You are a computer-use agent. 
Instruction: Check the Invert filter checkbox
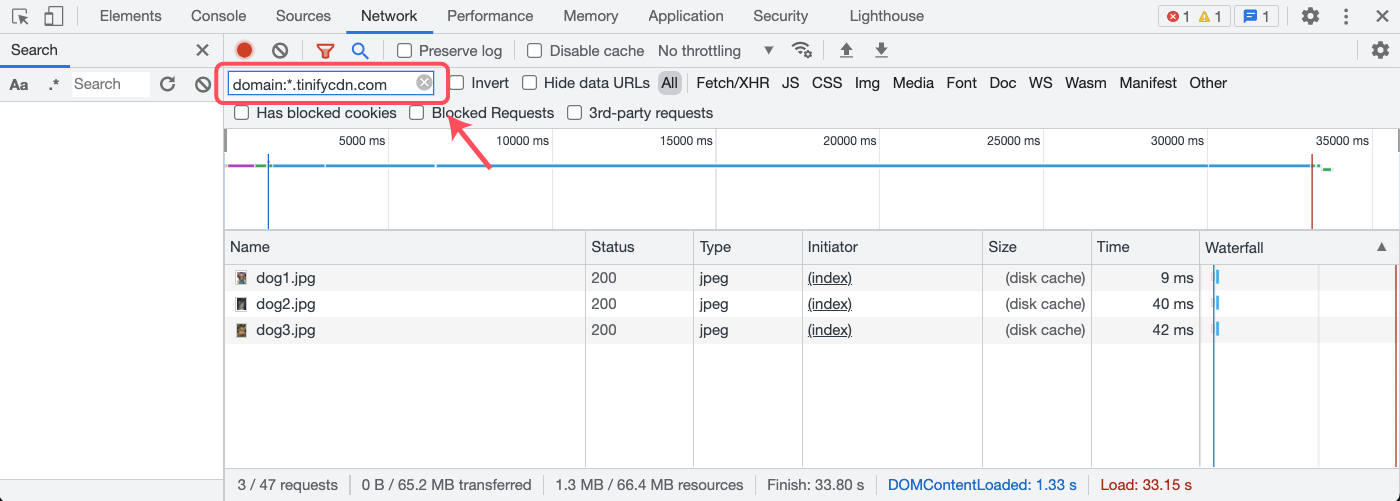[x=456, y=83]
